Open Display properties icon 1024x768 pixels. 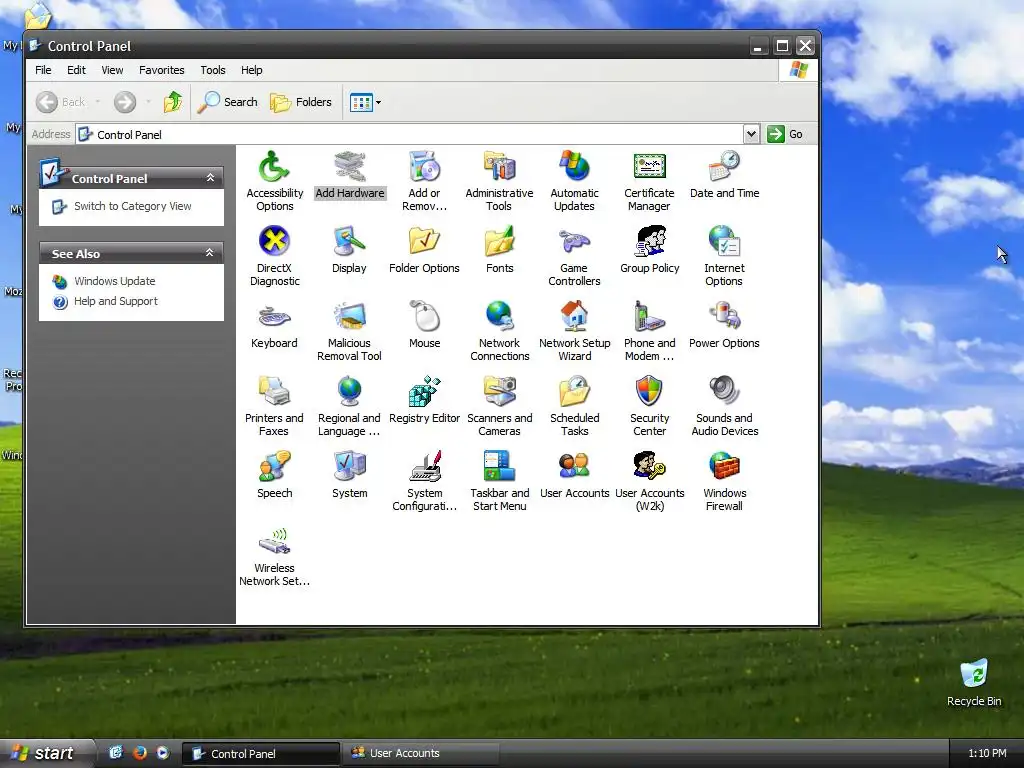tap(349, 250)
